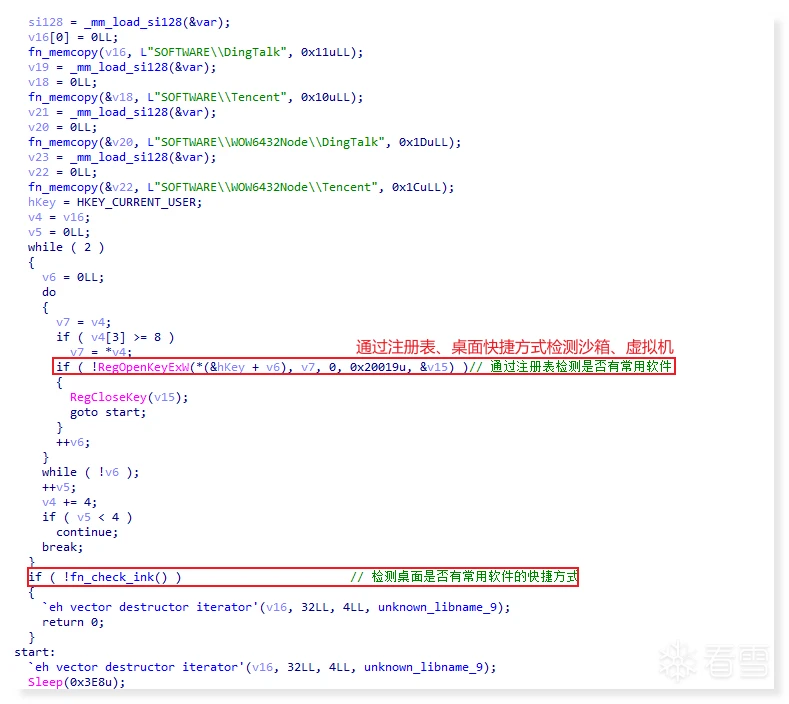Select the RegCloseKey function name
Screen dimensions: 789x704
point(108,398)
